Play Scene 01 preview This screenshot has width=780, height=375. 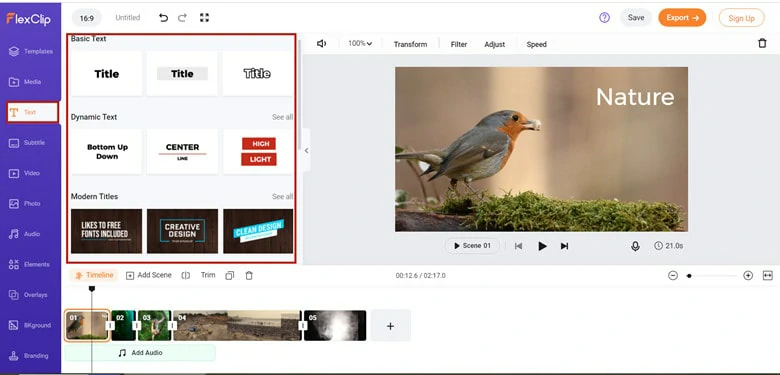click(x=472, y=246)
